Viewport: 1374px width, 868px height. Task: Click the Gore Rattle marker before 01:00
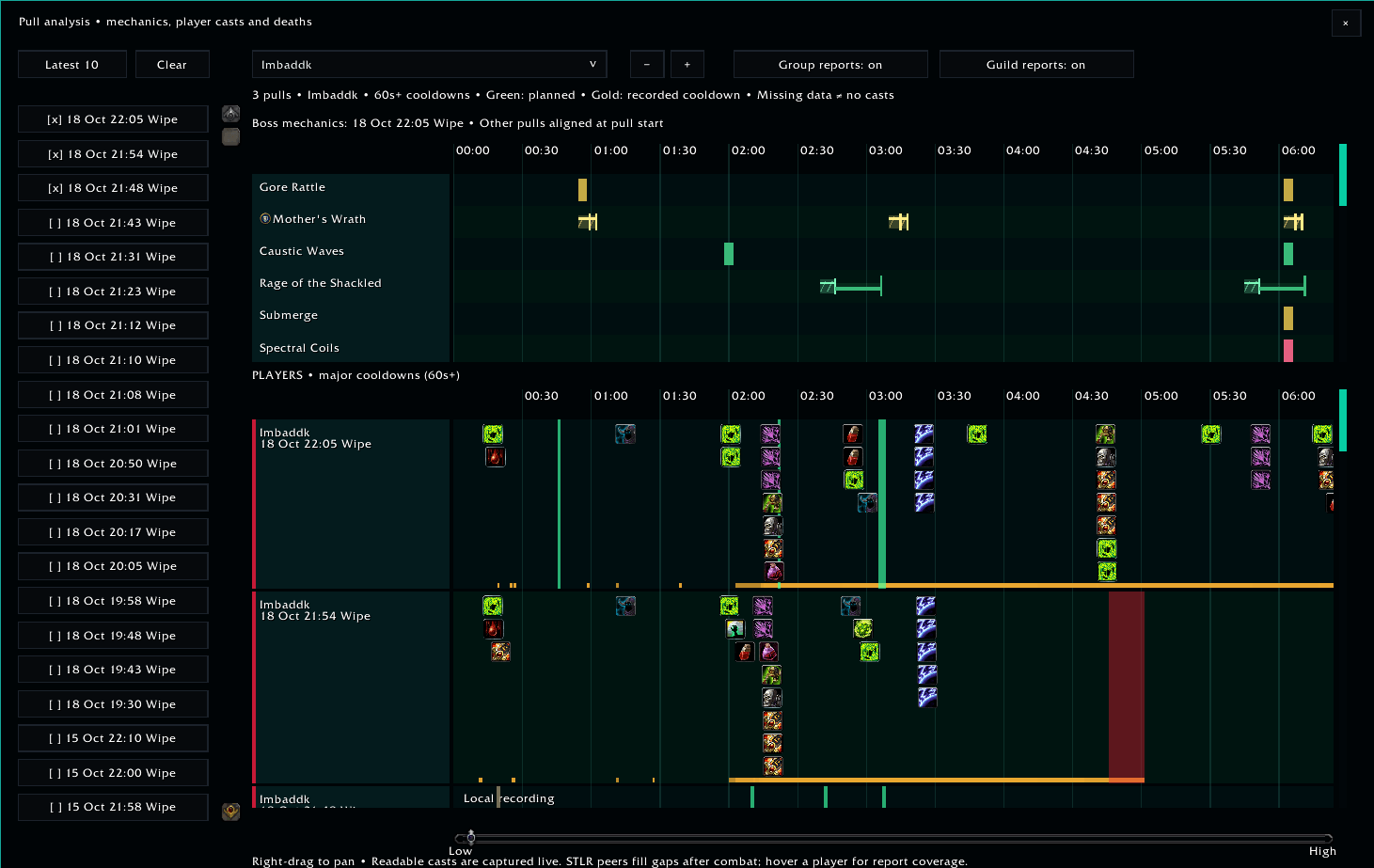(x=582, y=190)
